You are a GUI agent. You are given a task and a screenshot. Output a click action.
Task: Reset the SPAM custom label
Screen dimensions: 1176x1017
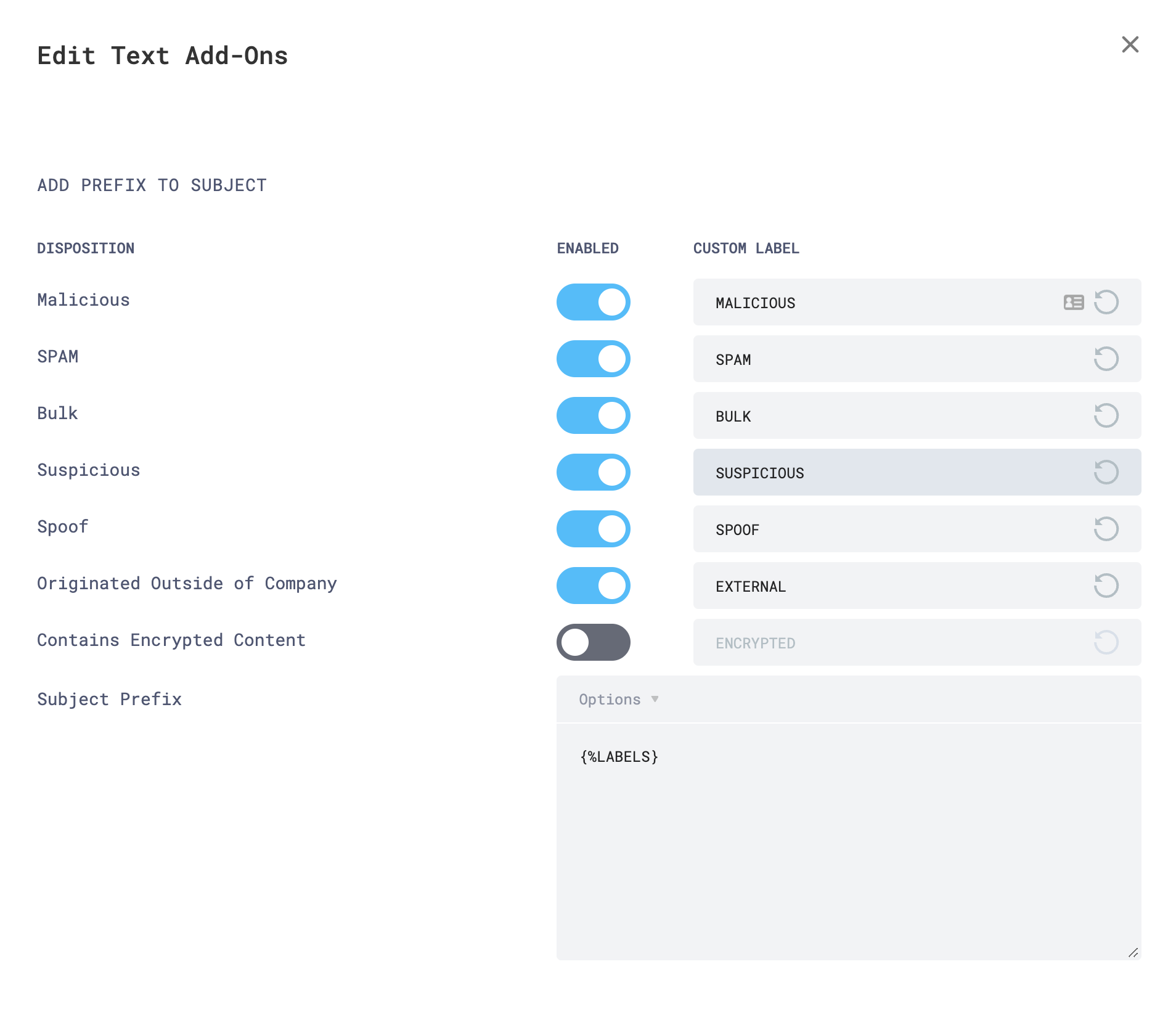pos(1106,359)
